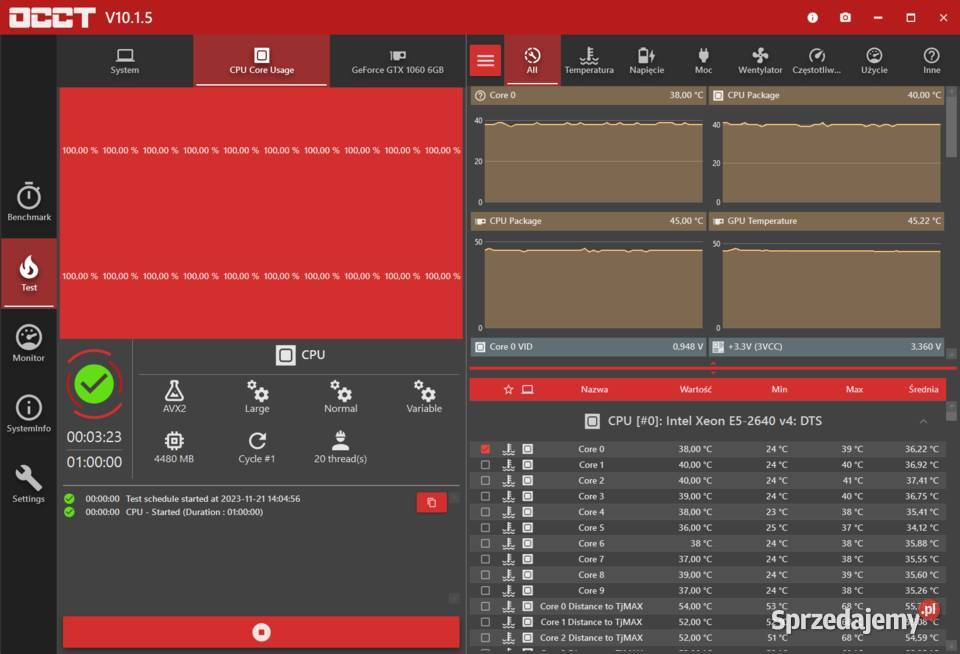
Task: Check the Core 3 checkbox
Action: [x=486, y=496]
